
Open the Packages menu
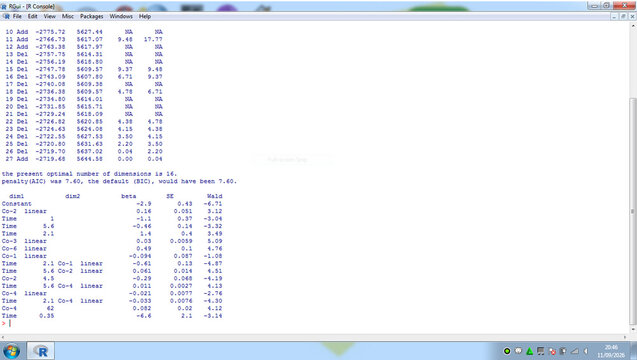point(91,16)
